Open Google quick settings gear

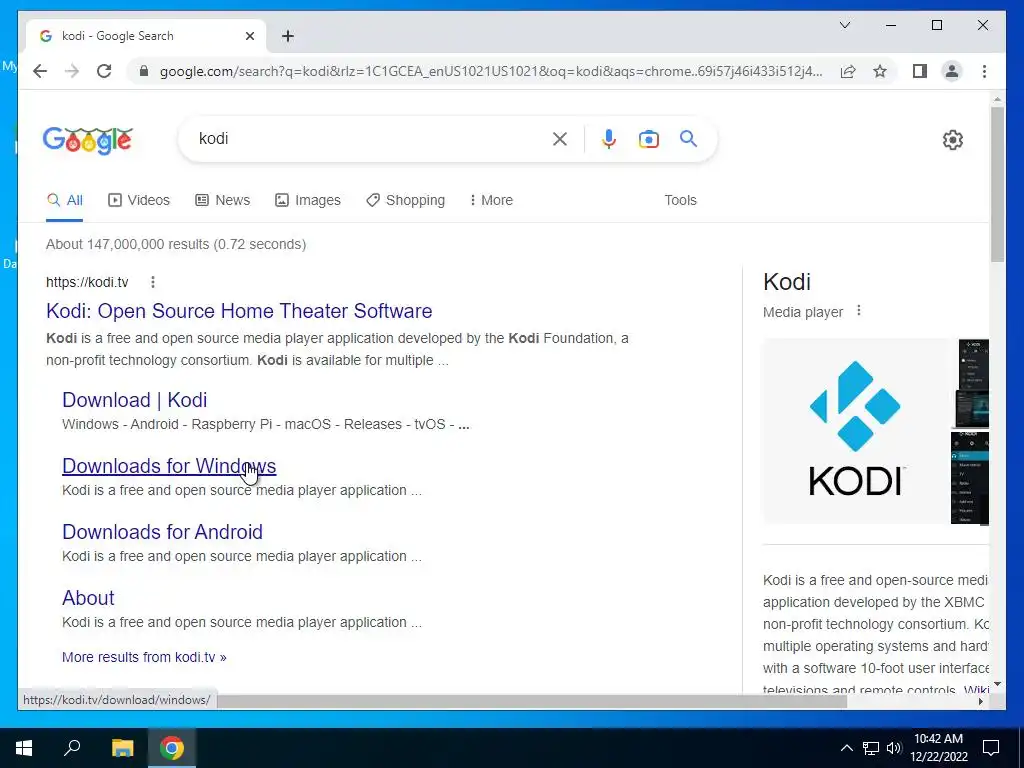(x=953, y=139)
